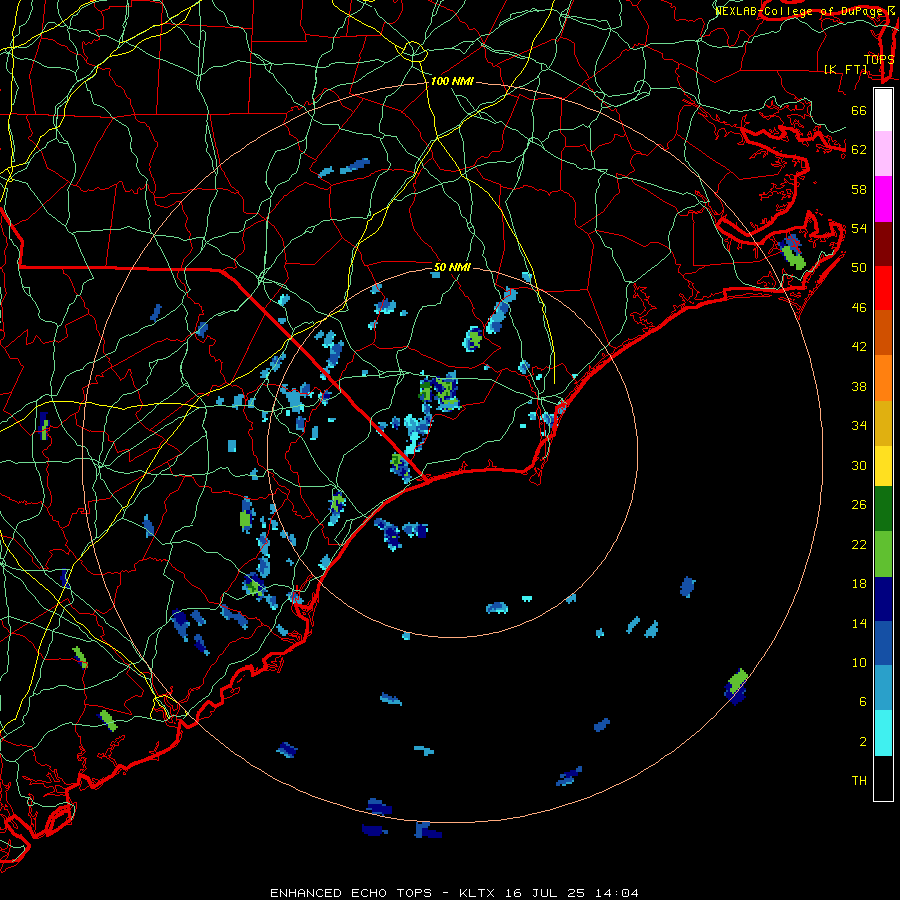
Task: Click the navy 18 kft legend swatch
Action: pyautogui.click(x=883, y=599)
